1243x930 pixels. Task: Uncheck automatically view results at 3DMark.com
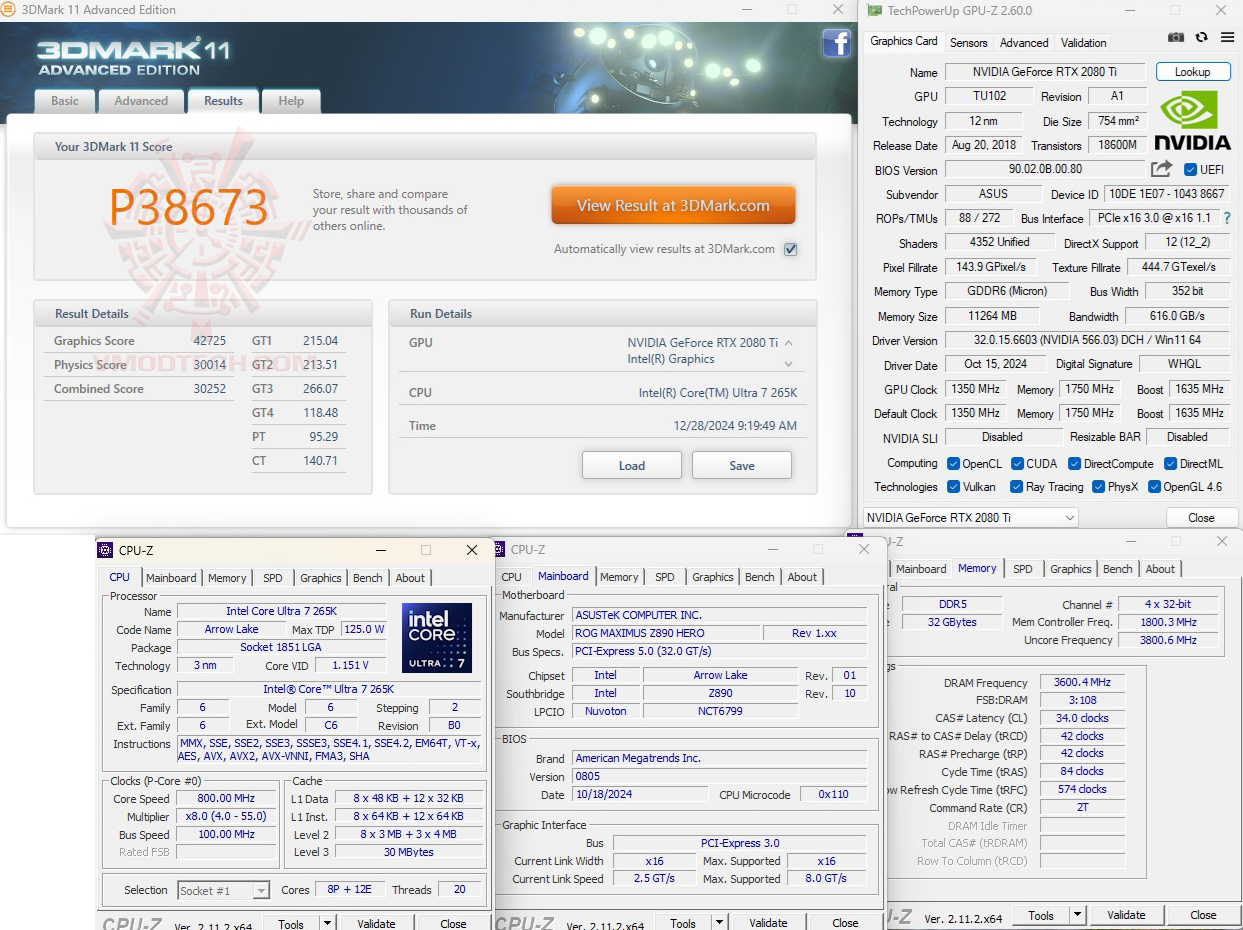click(x=791, y=249)
